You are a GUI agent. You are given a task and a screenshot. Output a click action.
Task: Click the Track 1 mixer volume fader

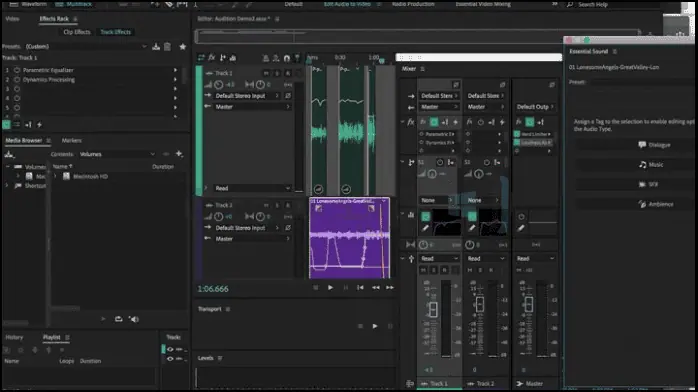[433, 309]
